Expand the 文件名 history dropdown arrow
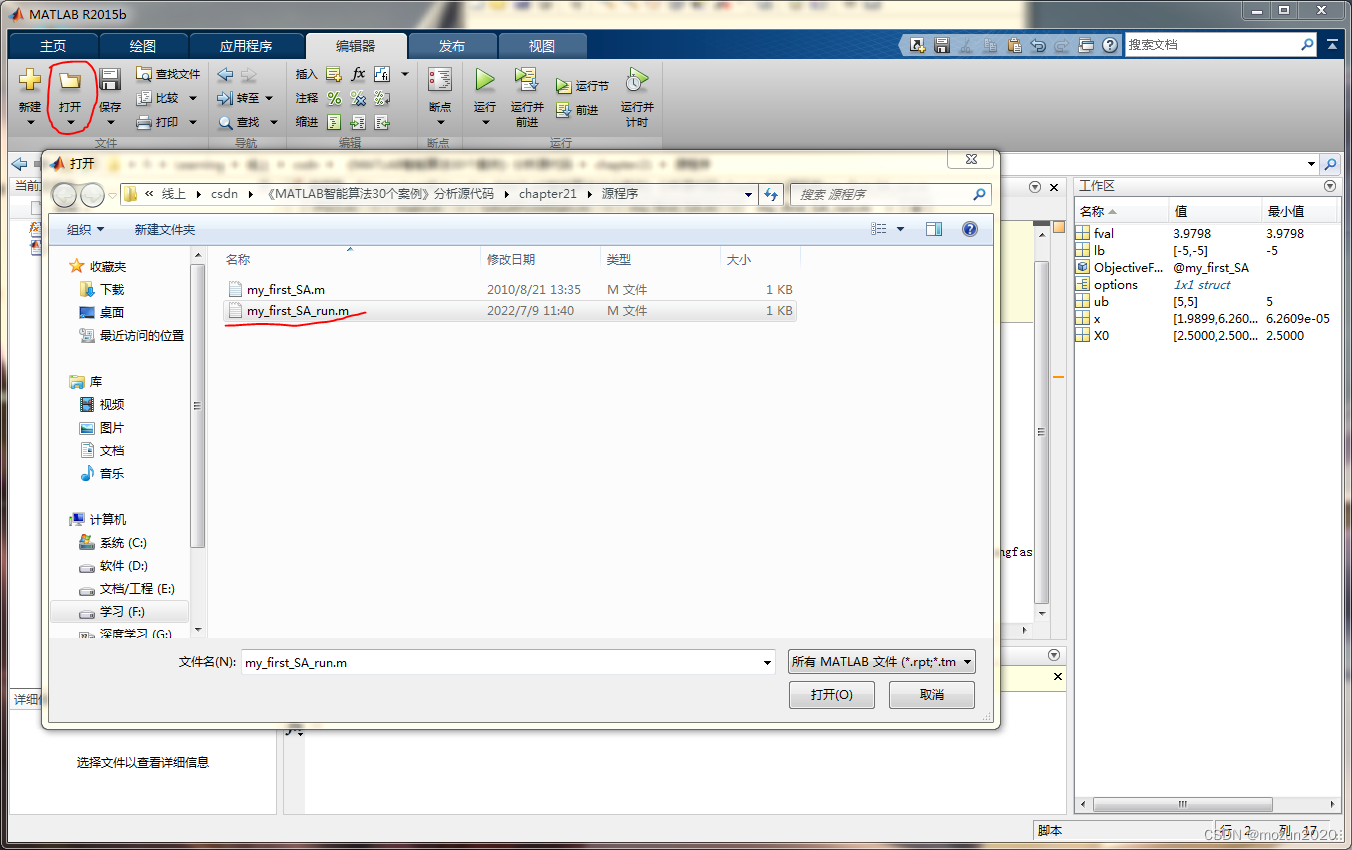Image resolution: width=1352 pixels, height=850 pixels. 767,662
